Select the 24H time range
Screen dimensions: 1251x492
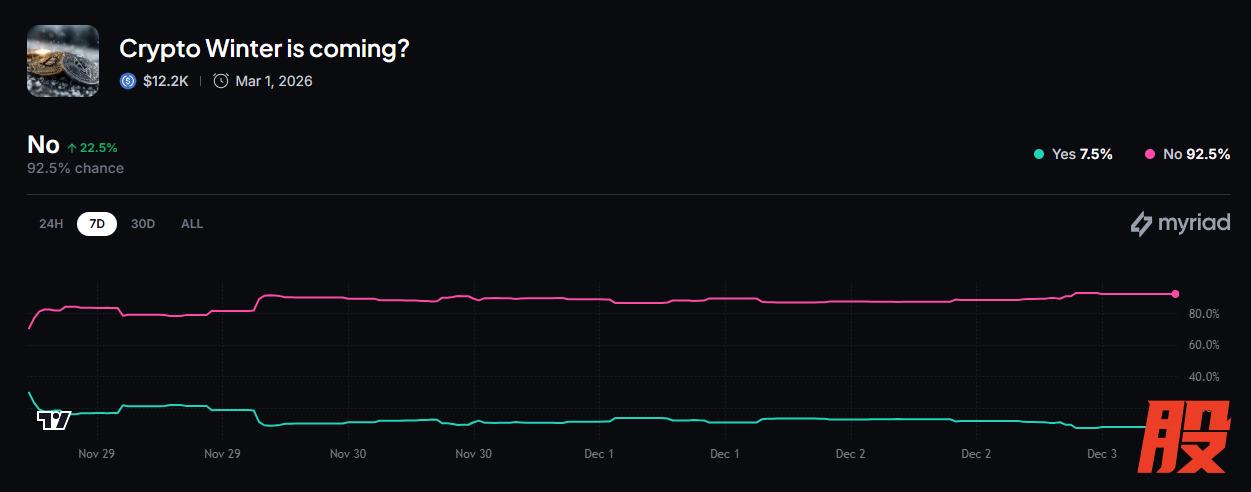51,224
